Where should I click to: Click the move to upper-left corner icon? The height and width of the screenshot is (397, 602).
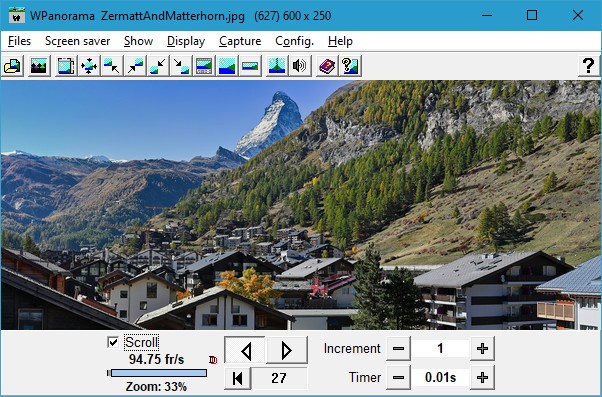(112, 66)
